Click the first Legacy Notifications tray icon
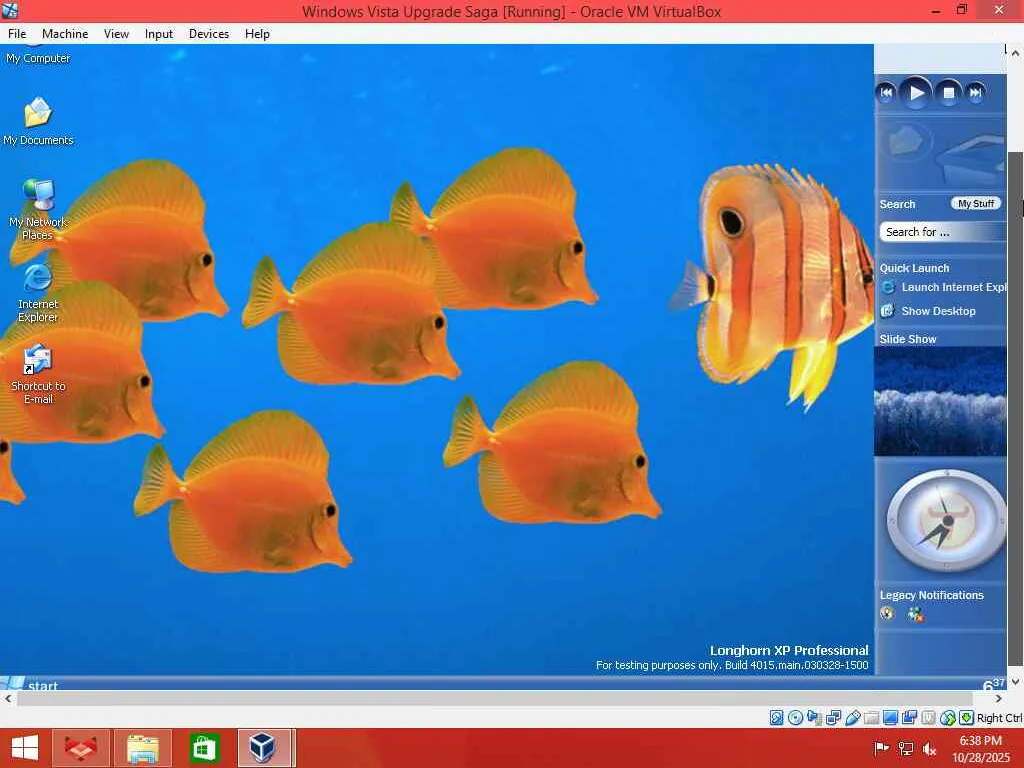The width and height of the screenshot is (1024, 768). click(x=887, y=613)
